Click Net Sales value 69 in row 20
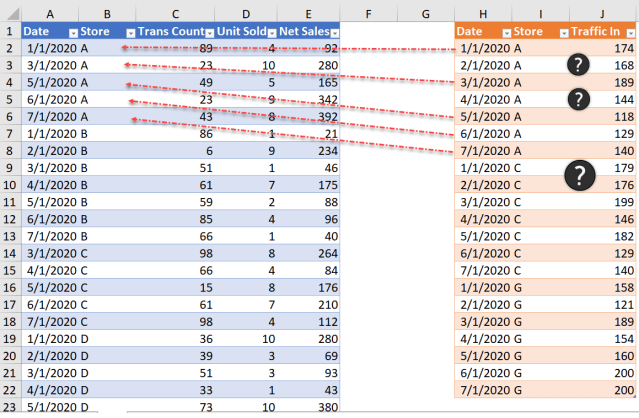This screenshot has width=639, height=418. (308, 356)
